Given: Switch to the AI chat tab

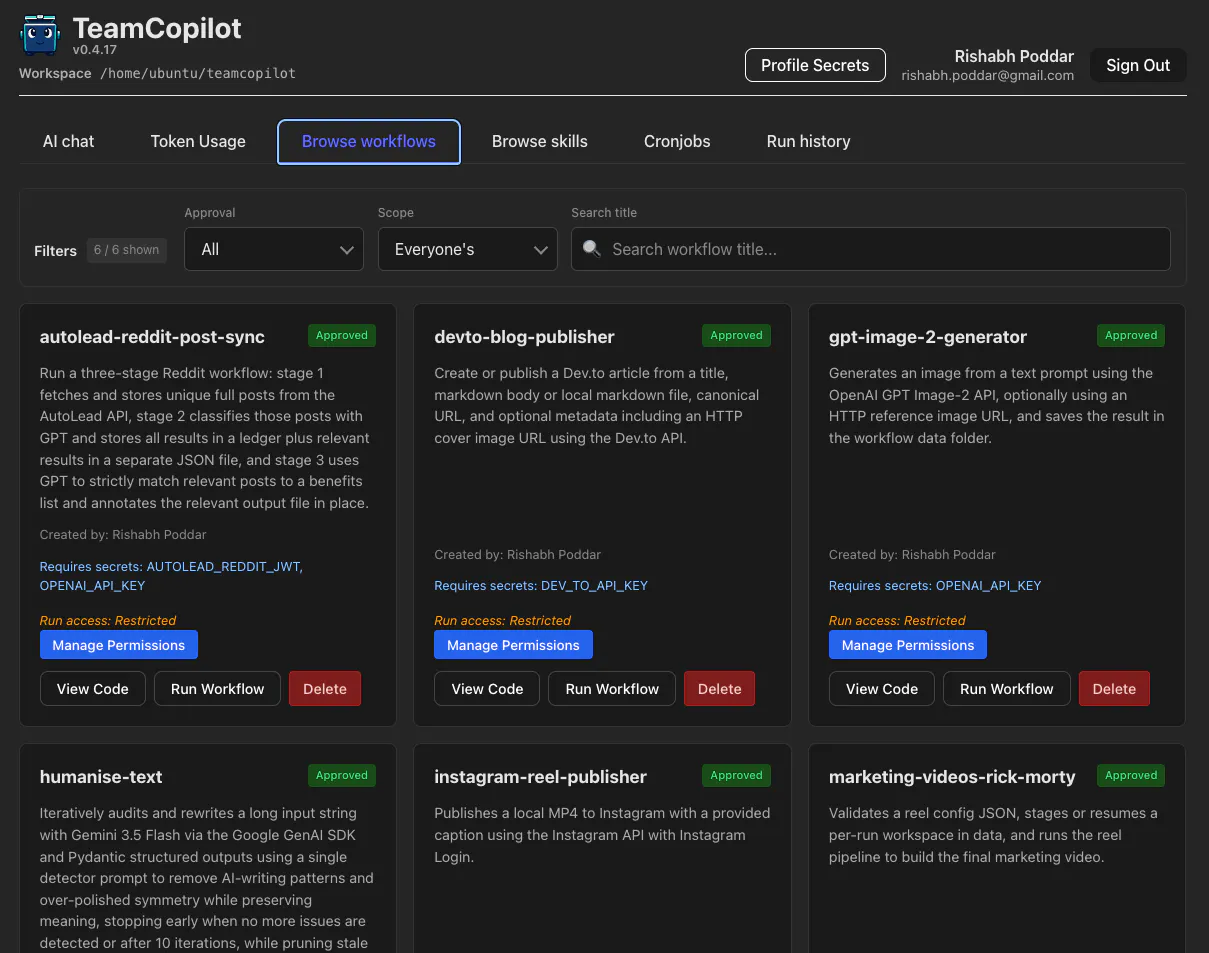Looking at the screenshot, I should (68, 141).
